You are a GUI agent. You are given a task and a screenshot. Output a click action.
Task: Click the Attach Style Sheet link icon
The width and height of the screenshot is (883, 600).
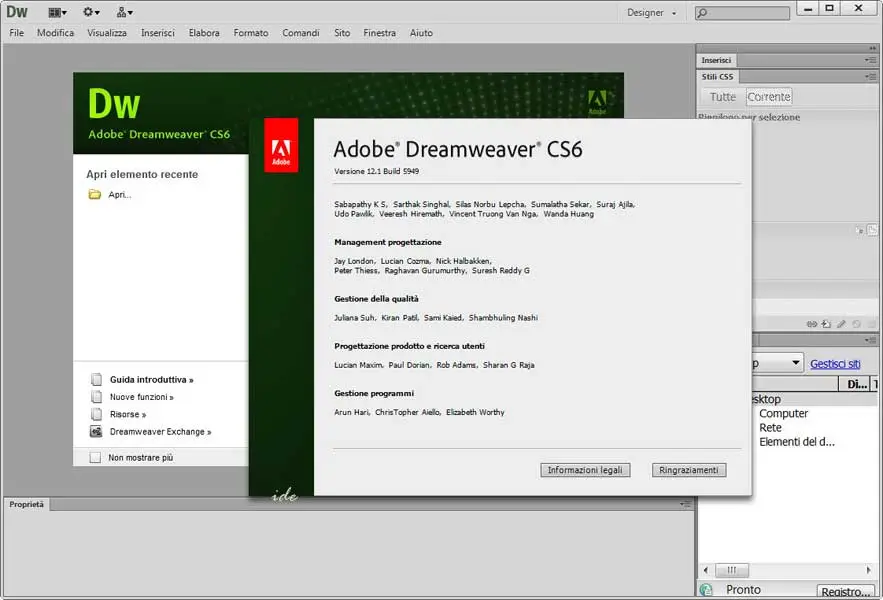[x=811, y=324]
